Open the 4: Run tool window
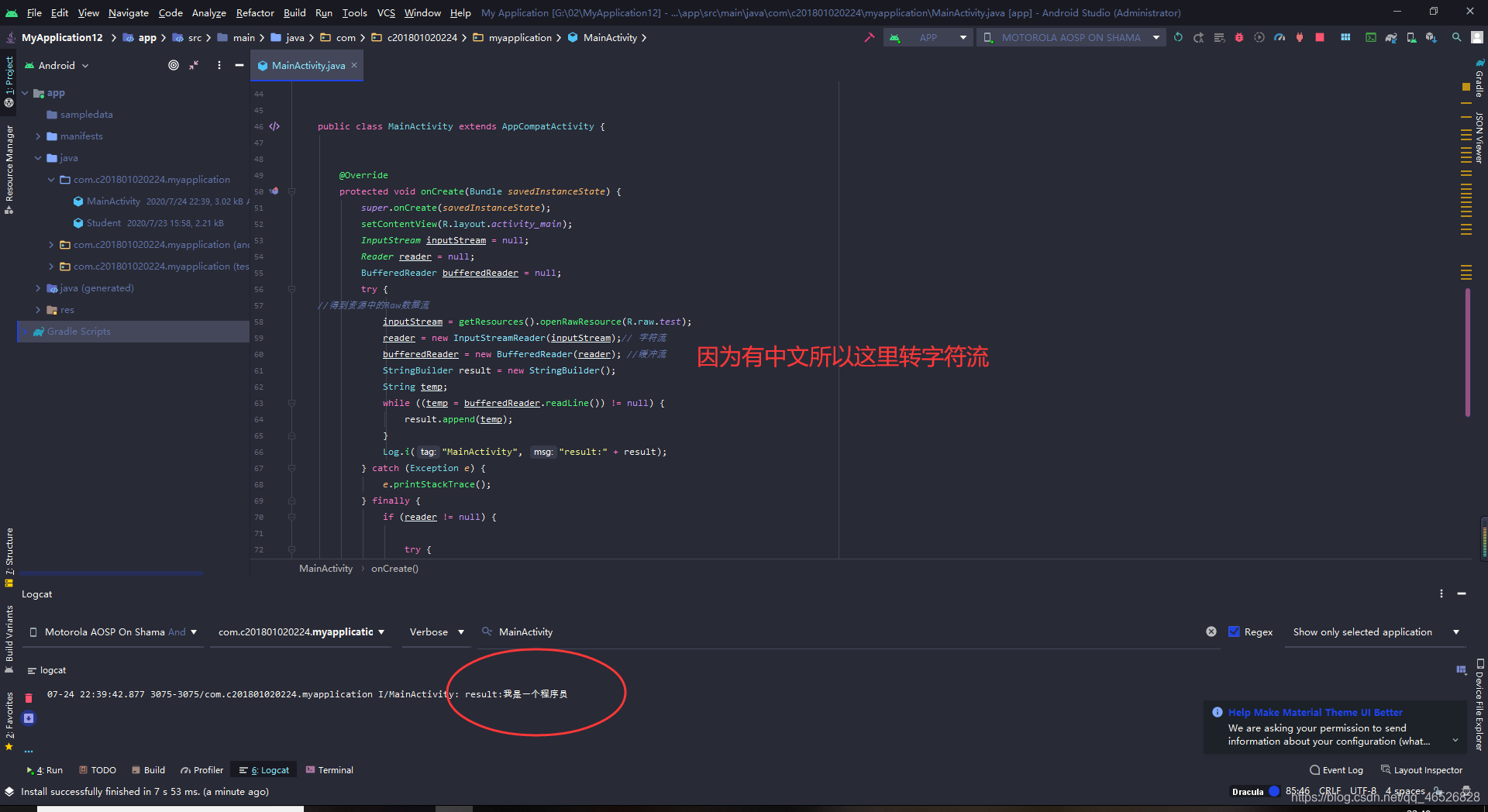This screenshot has height=812, width=1488. [x=44, y=769]
